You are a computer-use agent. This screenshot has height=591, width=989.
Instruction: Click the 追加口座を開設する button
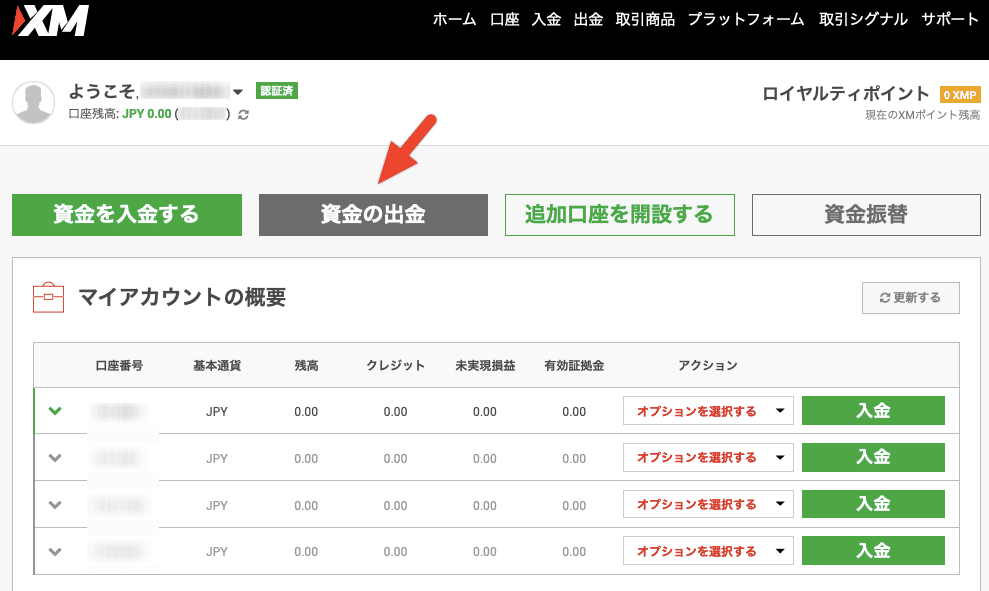[x=620, y=215]
